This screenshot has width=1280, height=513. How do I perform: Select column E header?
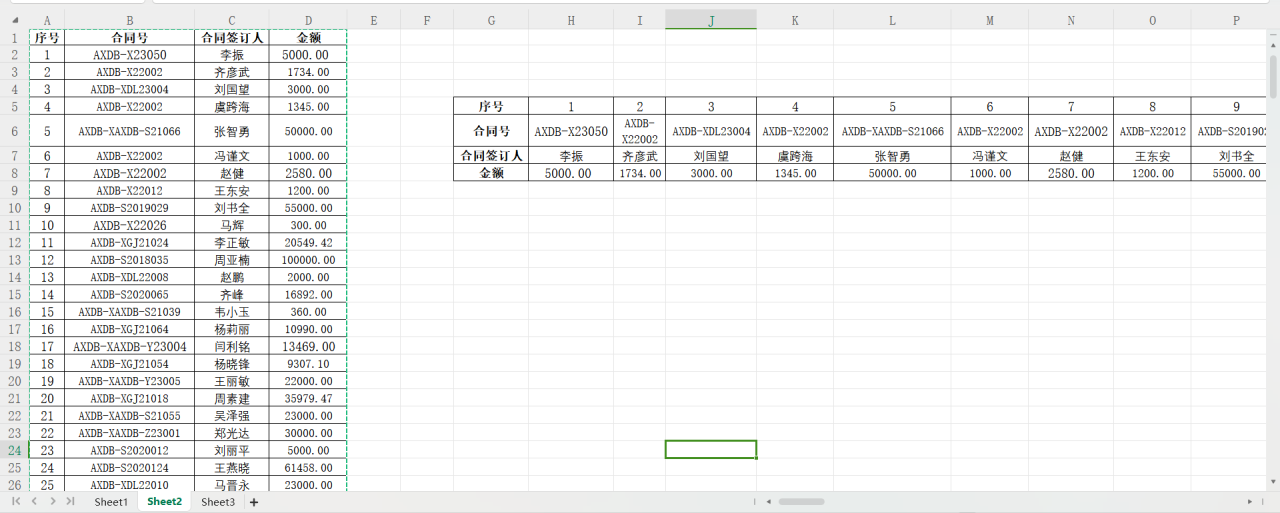374,20
